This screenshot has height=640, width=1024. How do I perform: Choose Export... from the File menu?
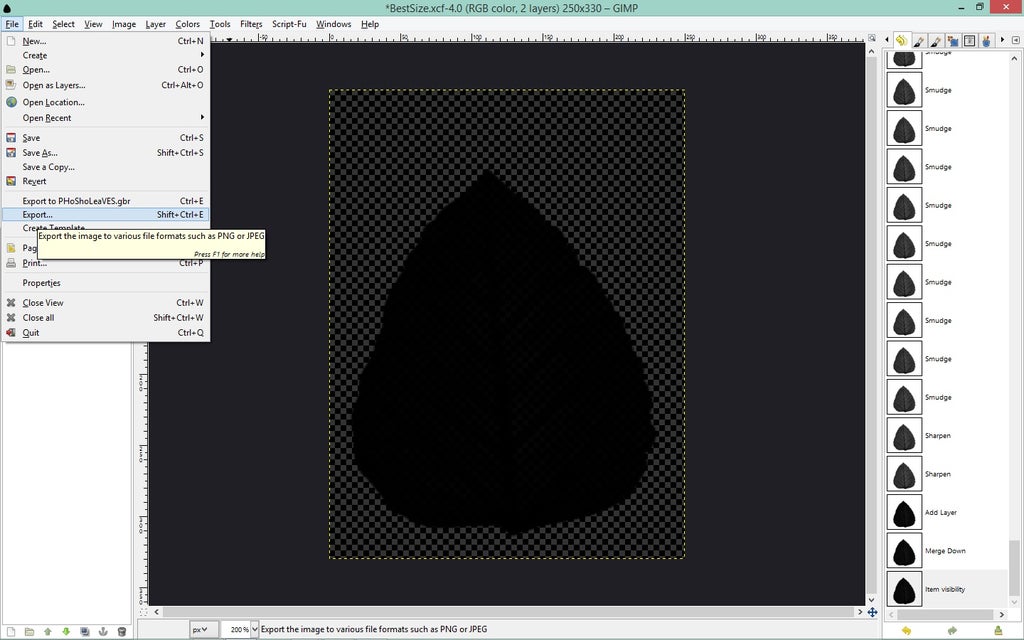point(37,214)
